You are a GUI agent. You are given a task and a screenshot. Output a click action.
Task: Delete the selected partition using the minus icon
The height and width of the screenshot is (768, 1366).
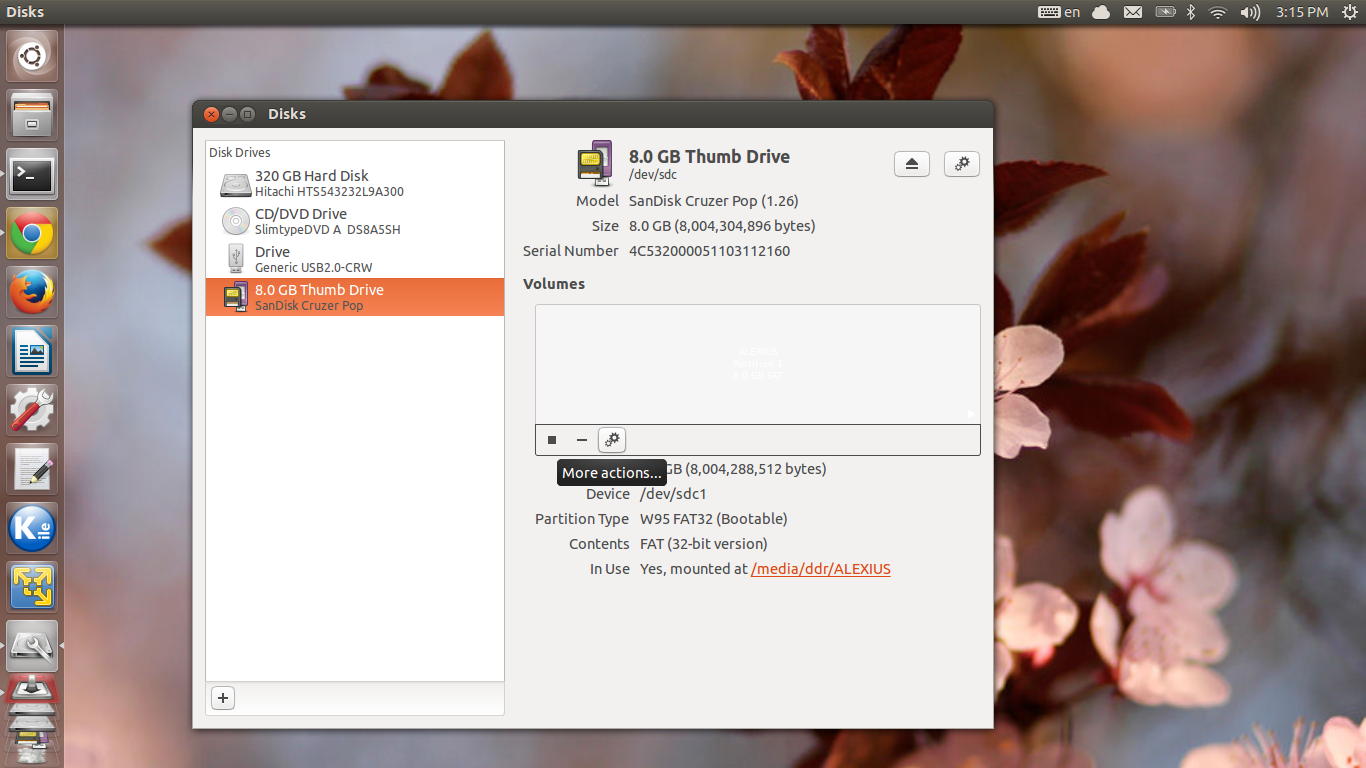tap(581, 440)
